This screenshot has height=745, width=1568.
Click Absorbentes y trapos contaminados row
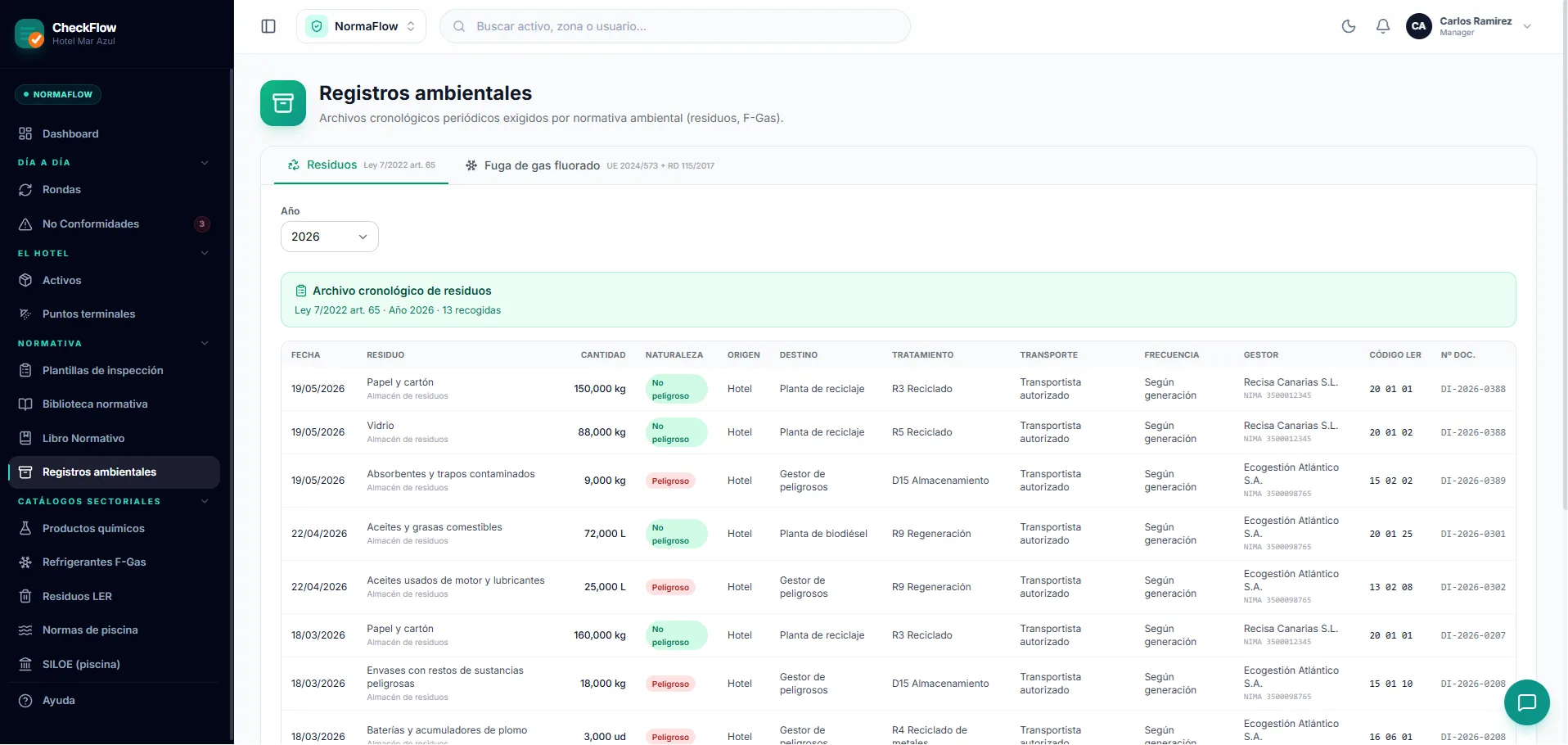(899, 481)
